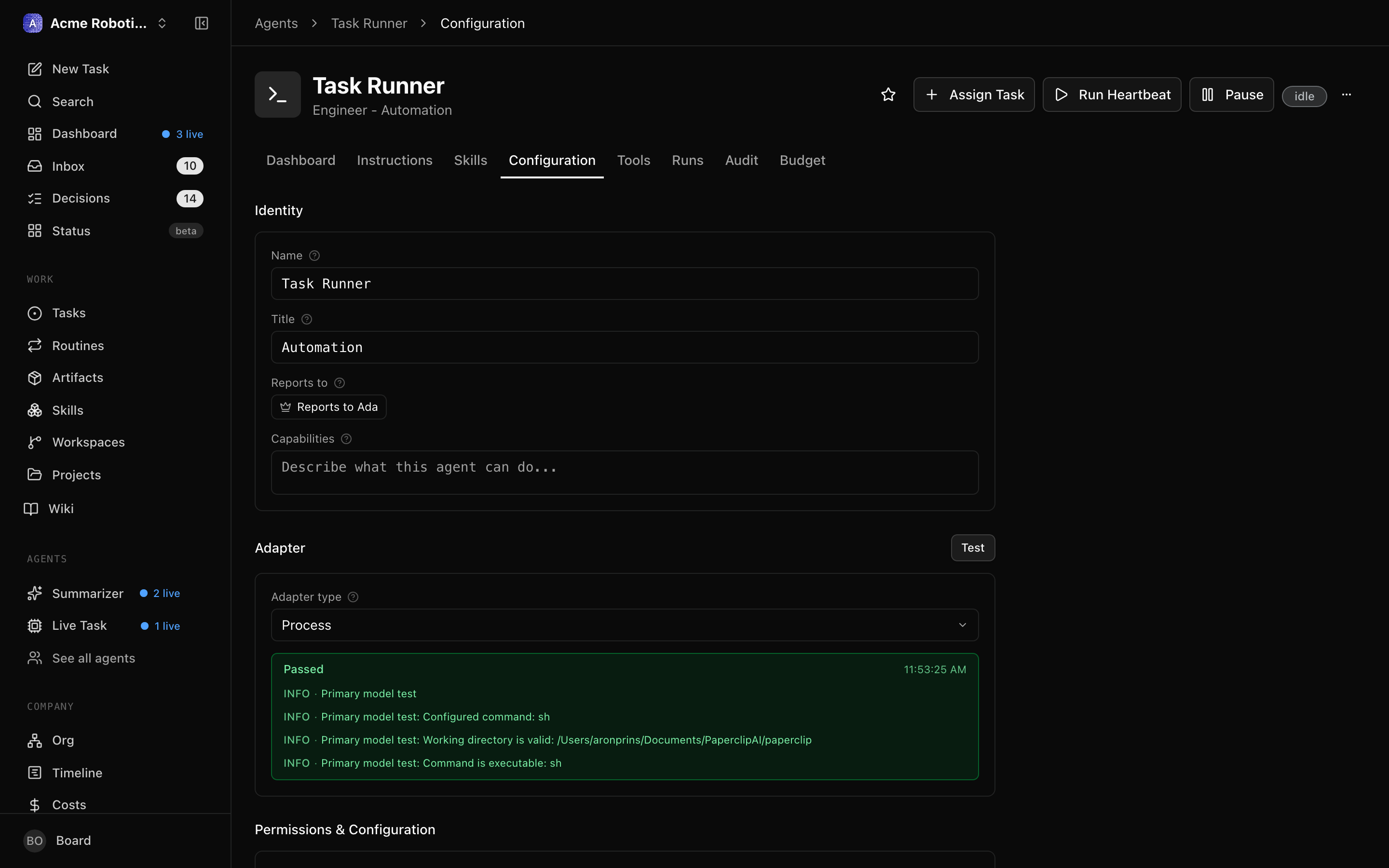The image size is (1389, 868).
Task: Switch to the Audit tab
Action: [741, 160]
